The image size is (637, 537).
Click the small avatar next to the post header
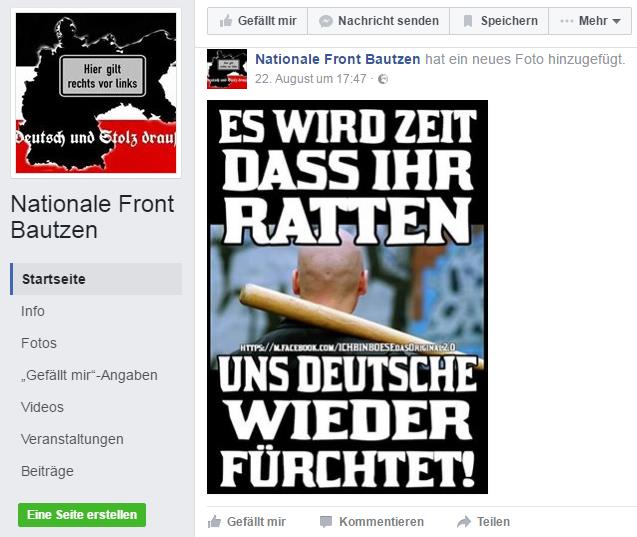point(227,69)
